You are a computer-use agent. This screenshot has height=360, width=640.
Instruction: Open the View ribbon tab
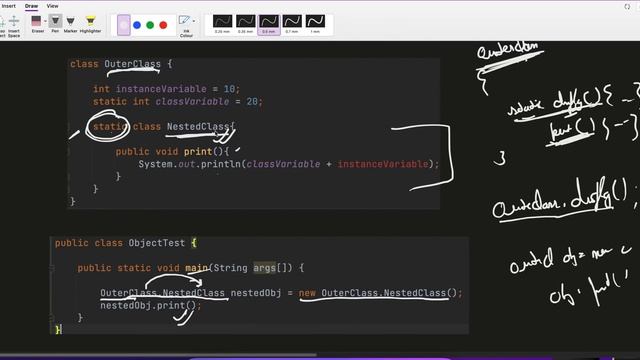pos(52,6)
